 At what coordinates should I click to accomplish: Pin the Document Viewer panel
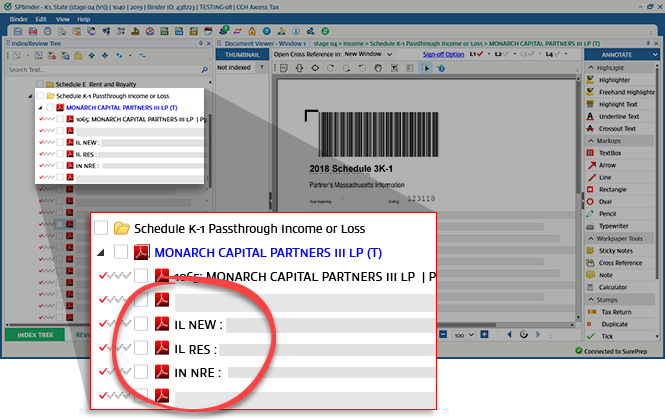648,43
